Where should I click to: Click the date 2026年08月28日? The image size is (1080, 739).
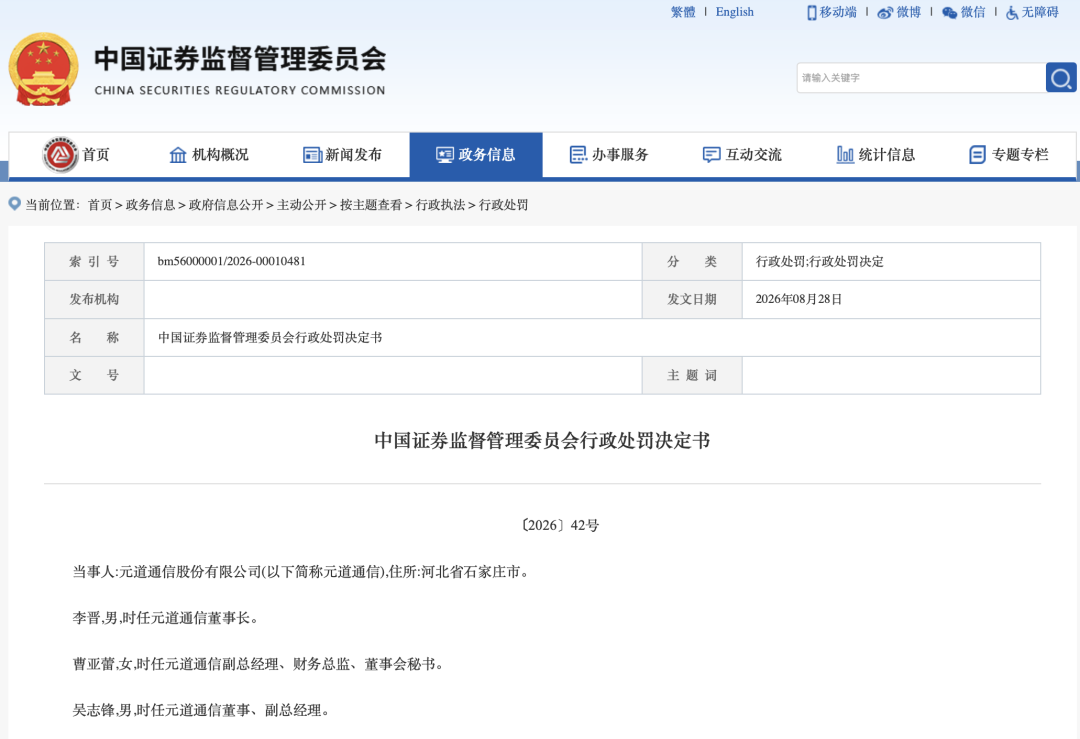click(799, 299)
